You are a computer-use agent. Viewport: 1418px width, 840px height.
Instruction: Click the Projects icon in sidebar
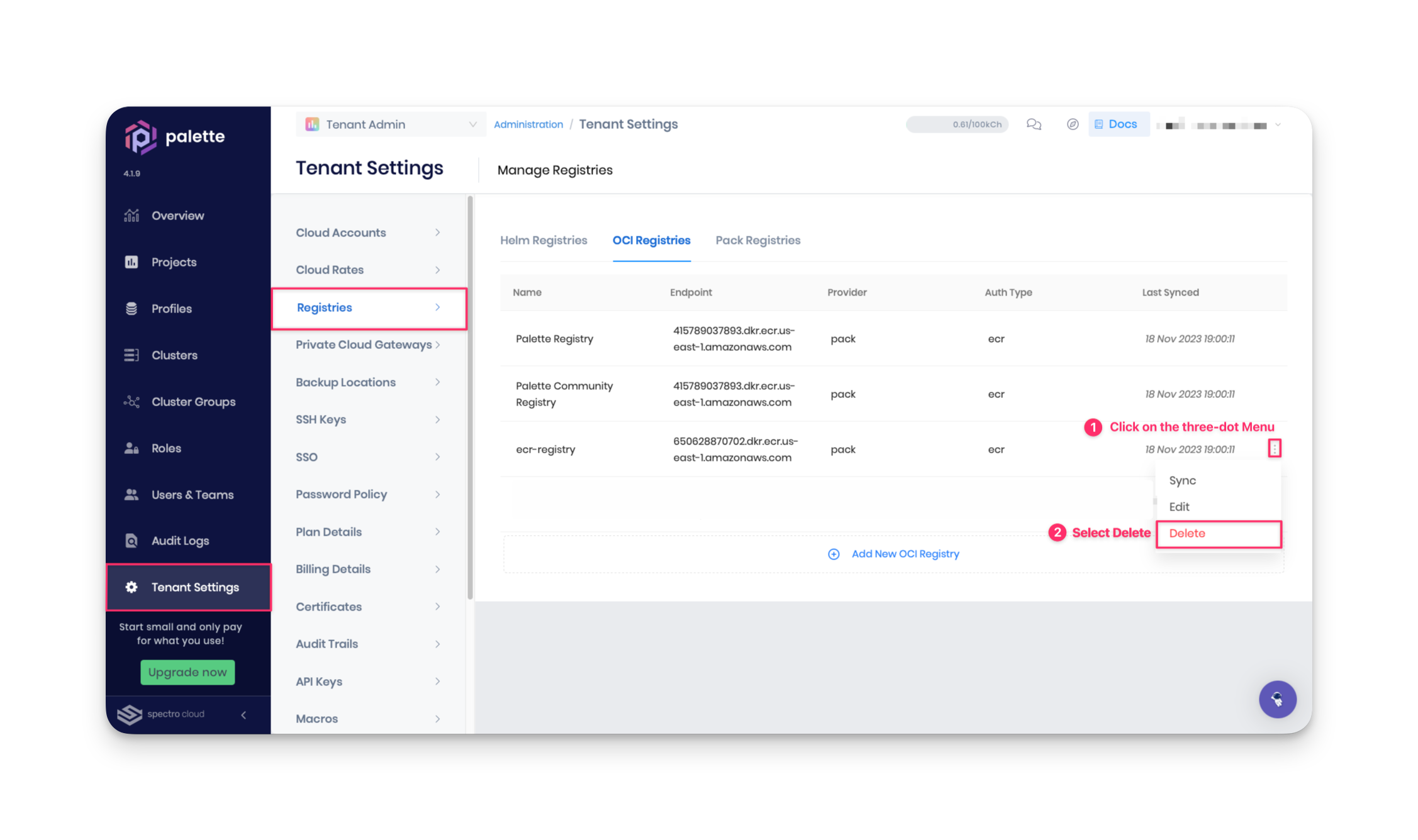(x=131, y=262)
